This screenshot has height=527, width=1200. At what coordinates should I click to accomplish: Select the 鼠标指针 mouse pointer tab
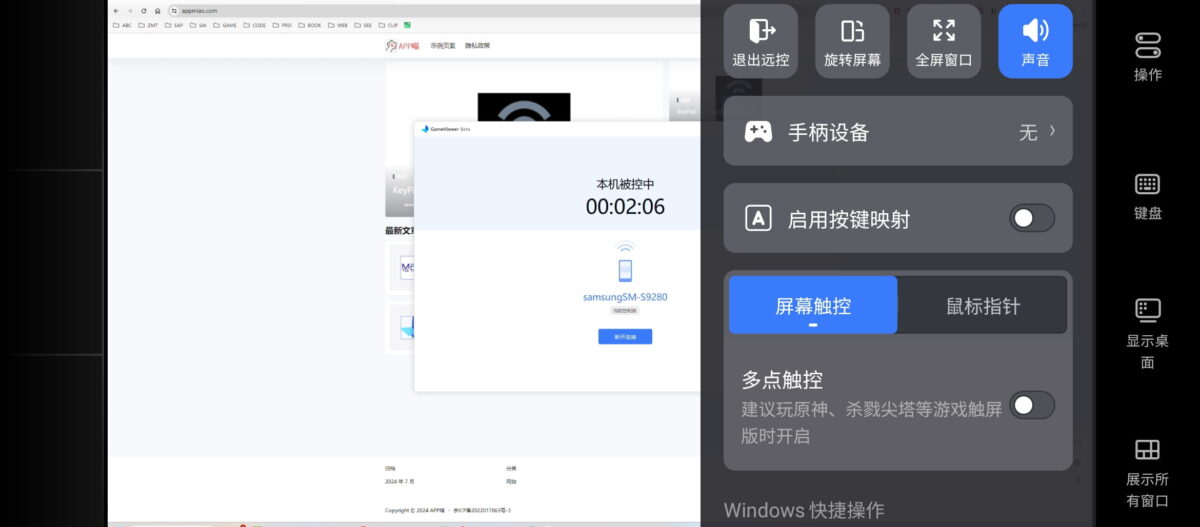[x=982, y=305]
